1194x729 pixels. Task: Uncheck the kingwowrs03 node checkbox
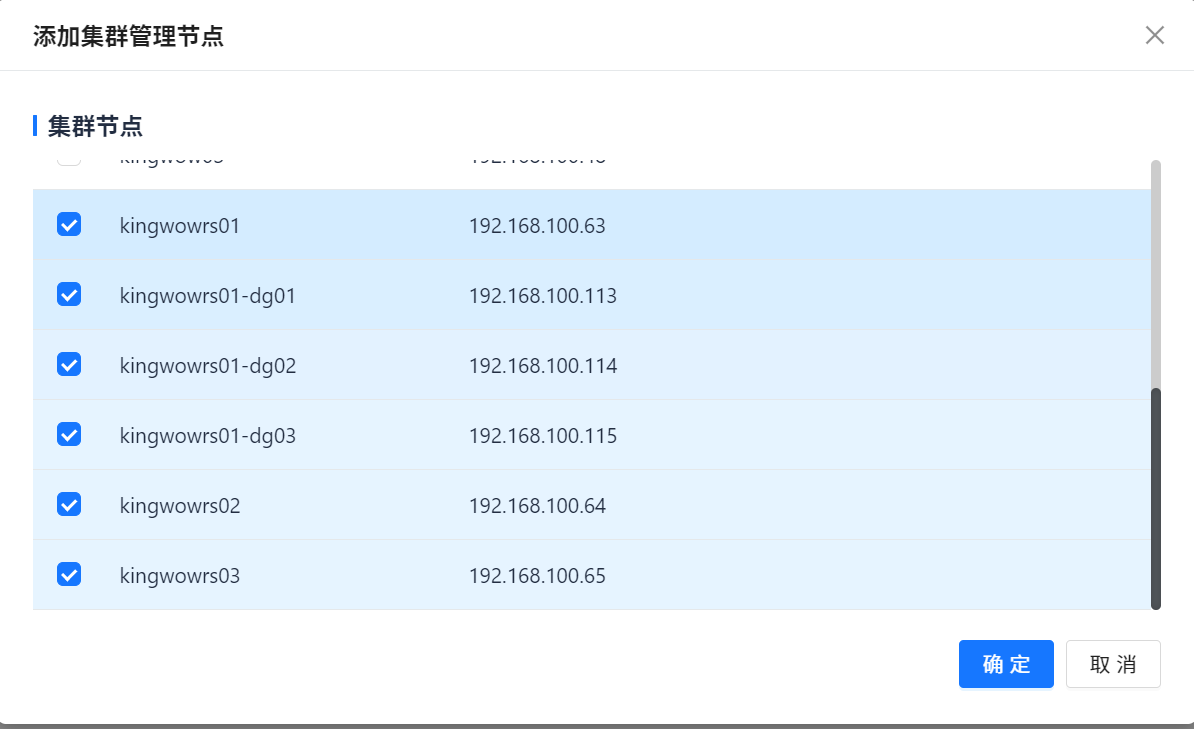69,575
